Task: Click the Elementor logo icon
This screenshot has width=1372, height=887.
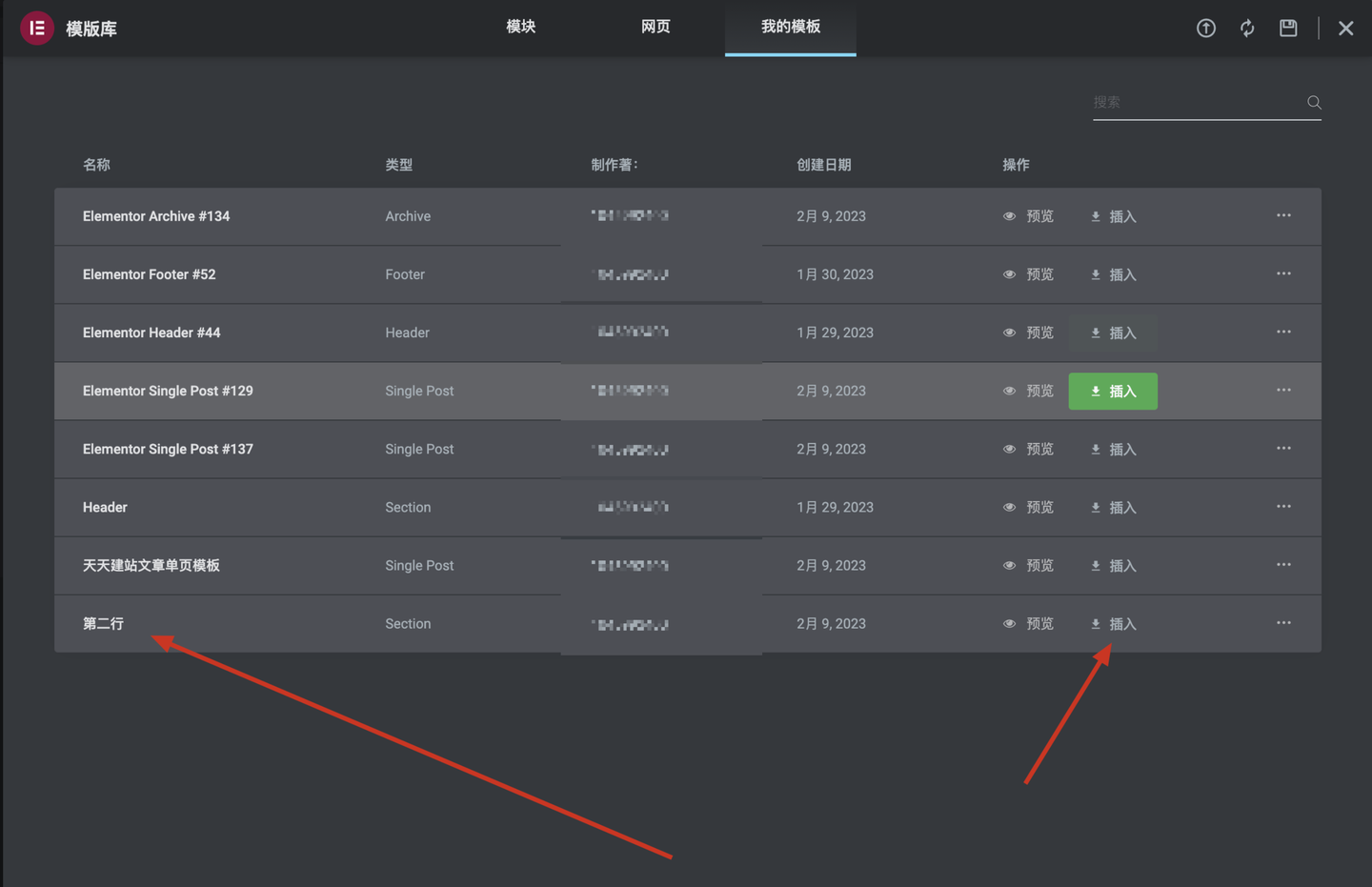Action: (x=37, y=28)
